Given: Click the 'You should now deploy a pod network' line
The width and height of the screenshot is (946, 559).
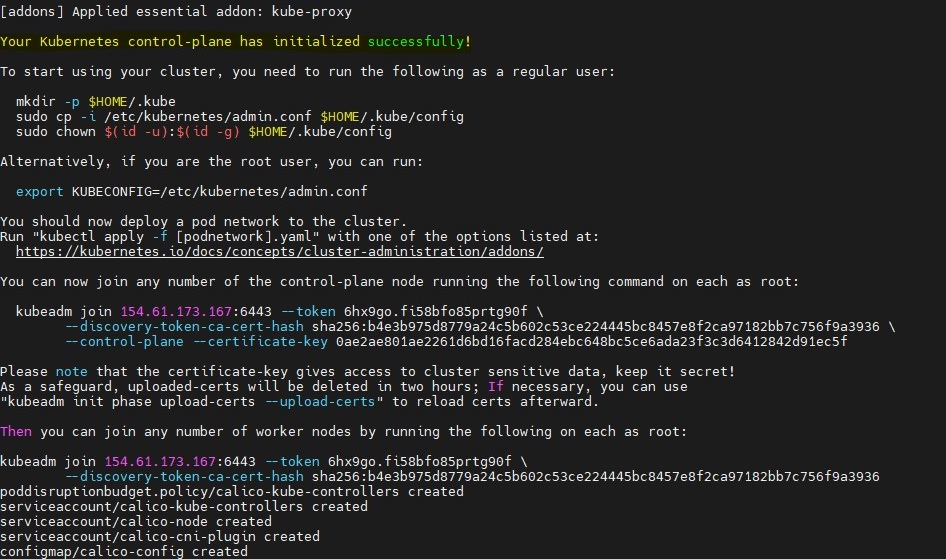Looking at the screenshot, I should [x=203, y=221].
